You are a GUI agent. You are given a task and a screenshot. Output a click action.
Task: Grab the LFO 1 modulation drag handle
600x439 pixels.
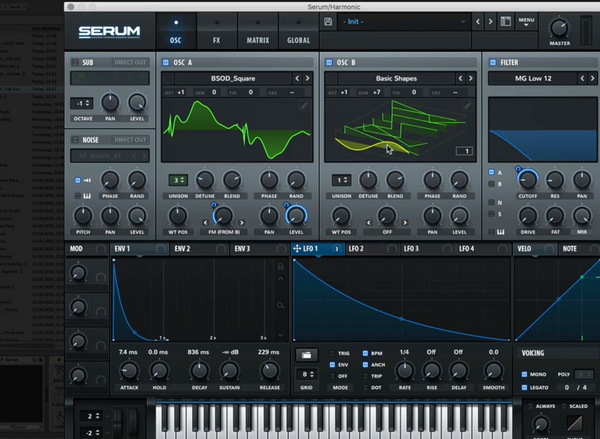(297, 249)
